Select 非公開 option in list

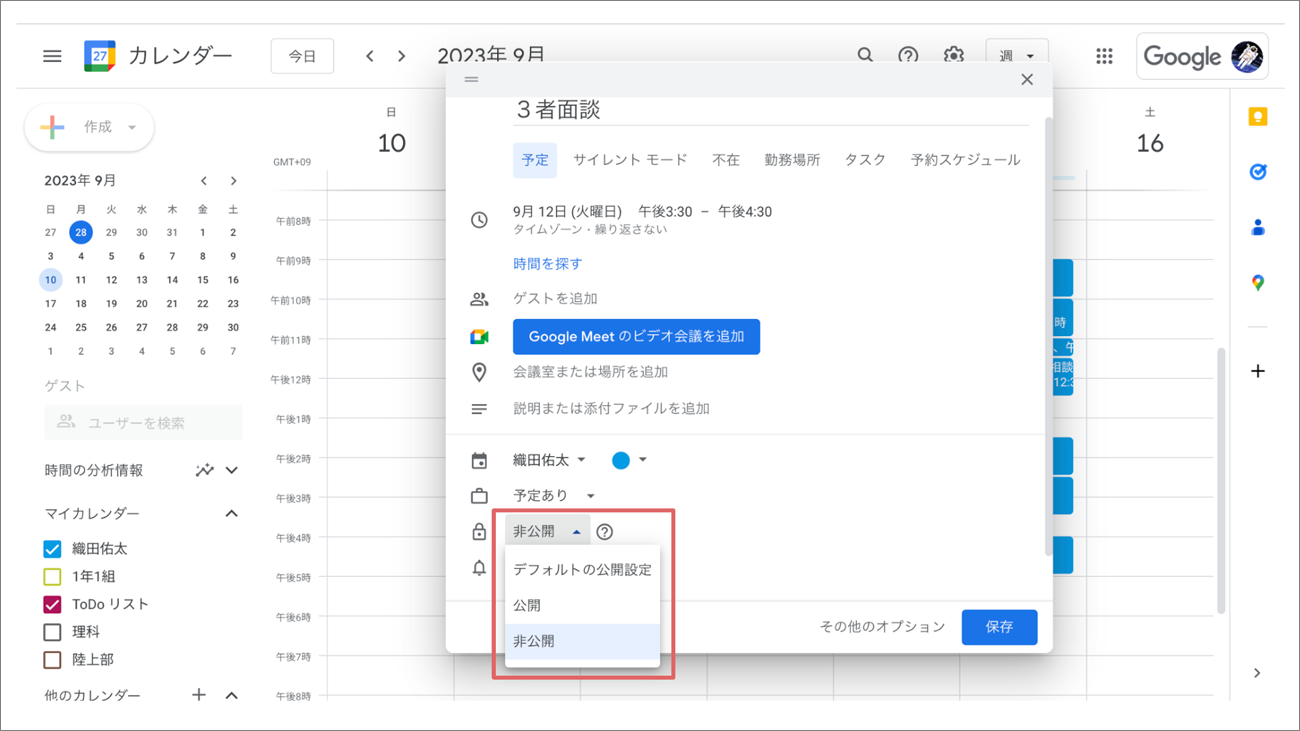[x=582, y=641]
